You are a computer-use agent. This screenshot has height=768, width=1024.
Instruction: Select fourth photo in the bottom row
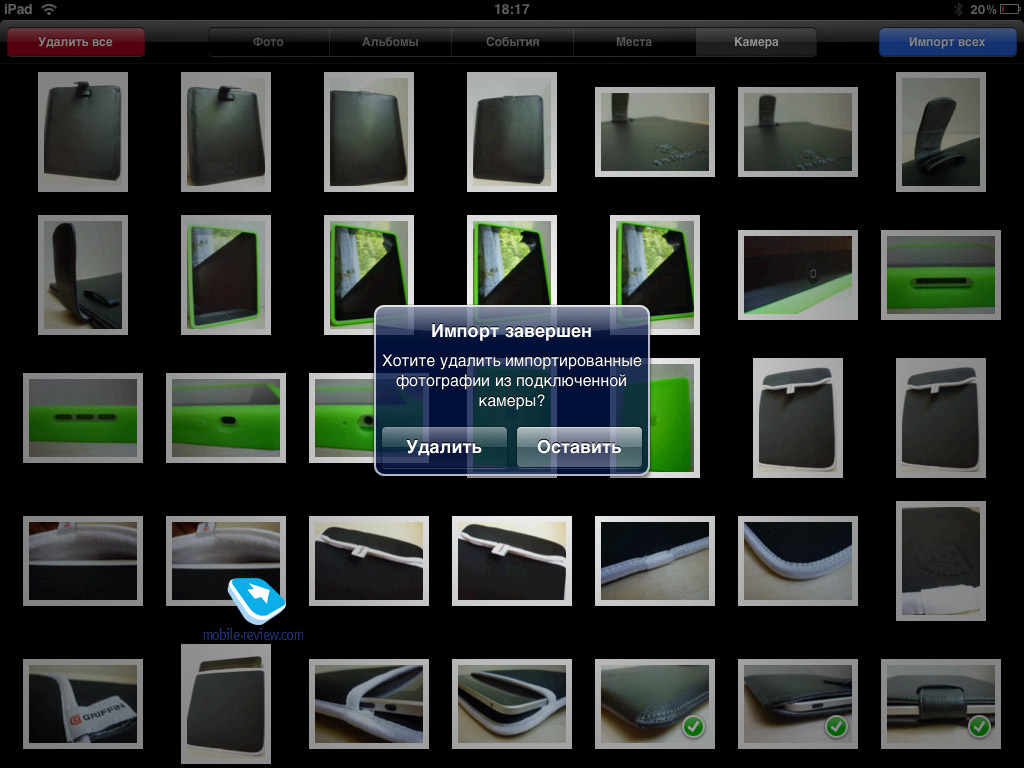coord(512,704)
